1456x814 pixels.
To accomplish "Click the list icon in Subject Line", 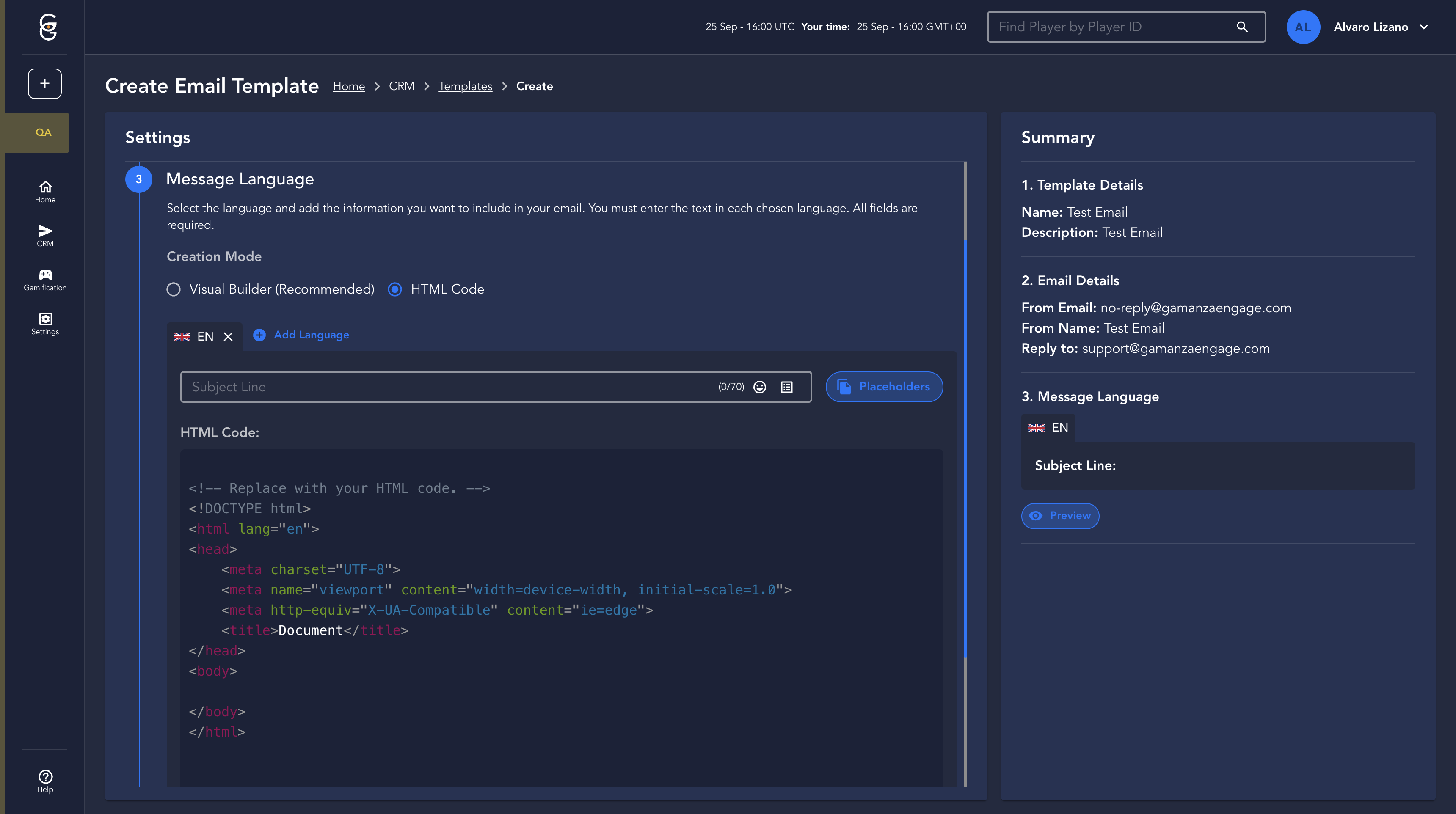I will point(787,387).
